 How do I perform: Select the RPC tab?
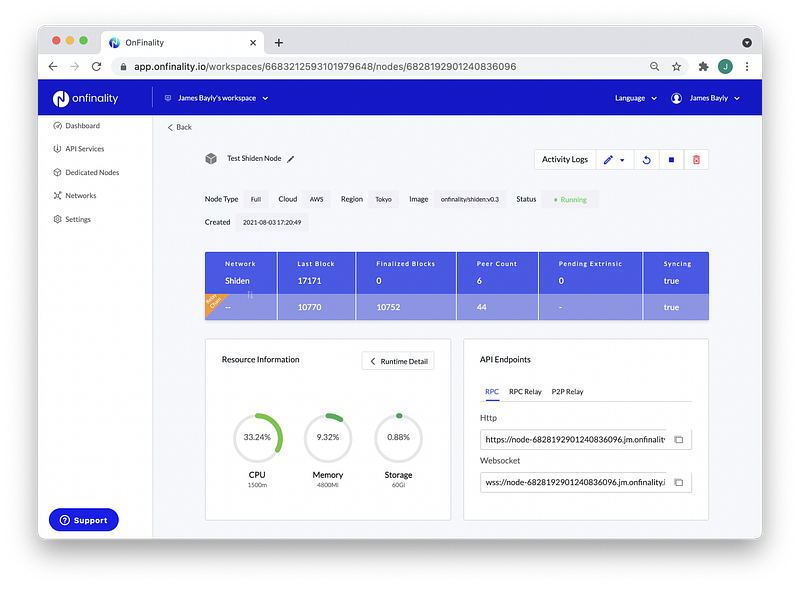coord(492,391)
